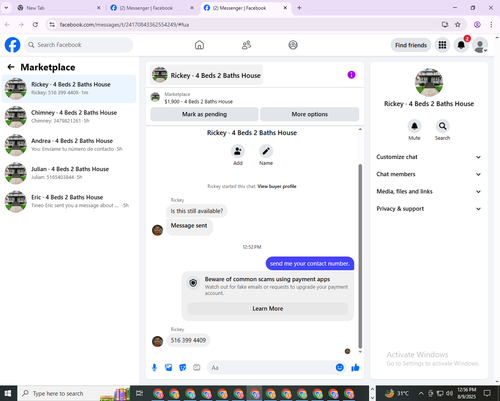Open a new browser tab with plus

299,8
